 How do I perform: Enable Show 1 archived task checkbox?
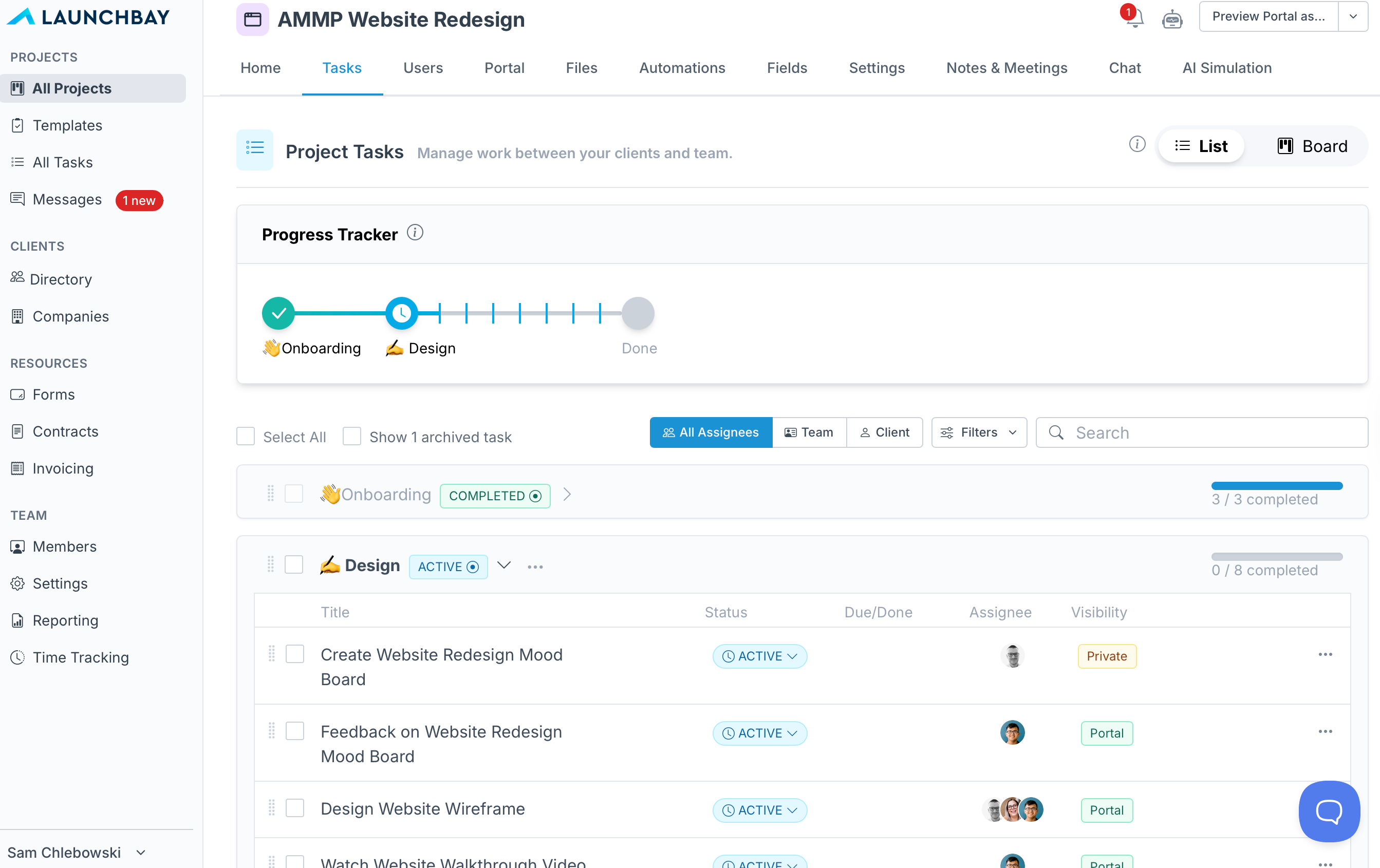(x=352, y=437)
